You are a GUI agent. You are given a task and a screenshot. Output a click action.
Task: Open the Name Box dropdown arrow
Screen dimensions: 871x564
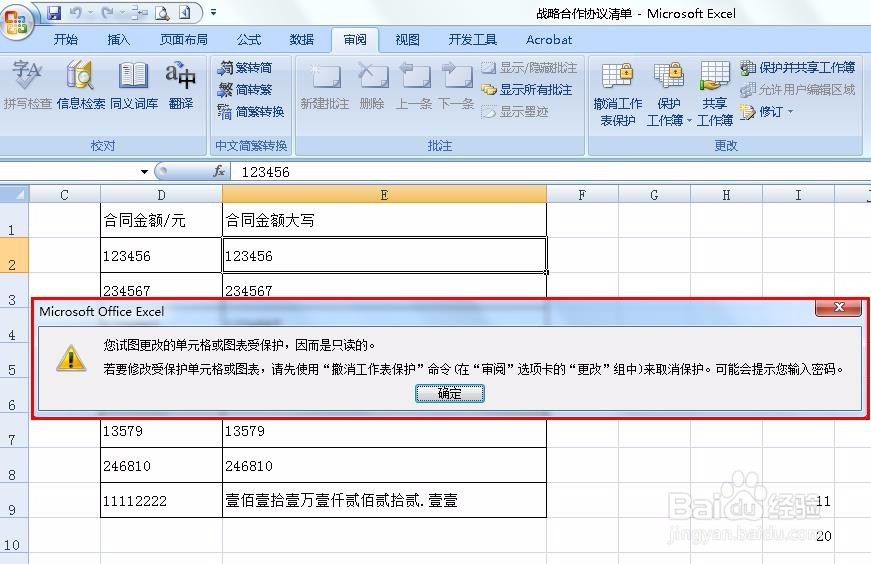click(144, 172)
